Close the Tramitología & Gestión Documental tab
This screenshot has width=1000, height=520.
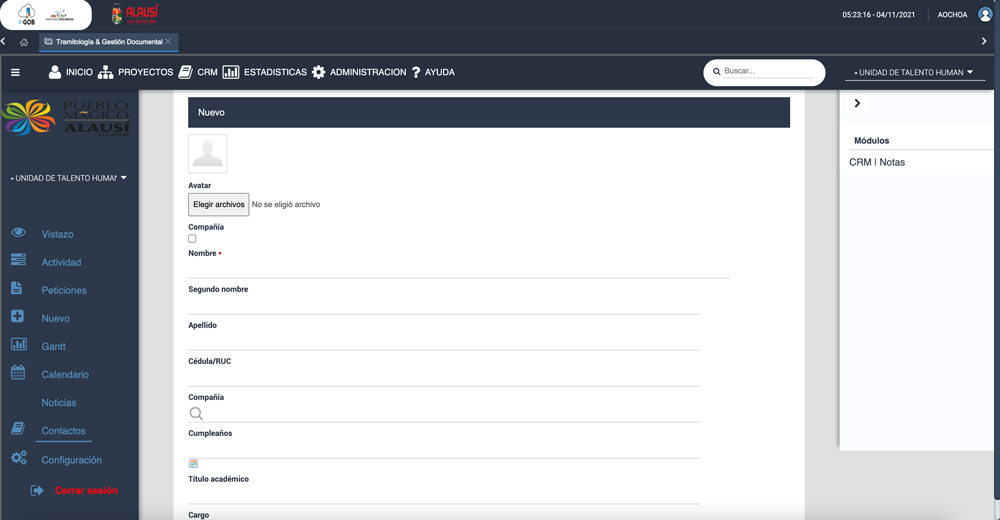(169, 42)
